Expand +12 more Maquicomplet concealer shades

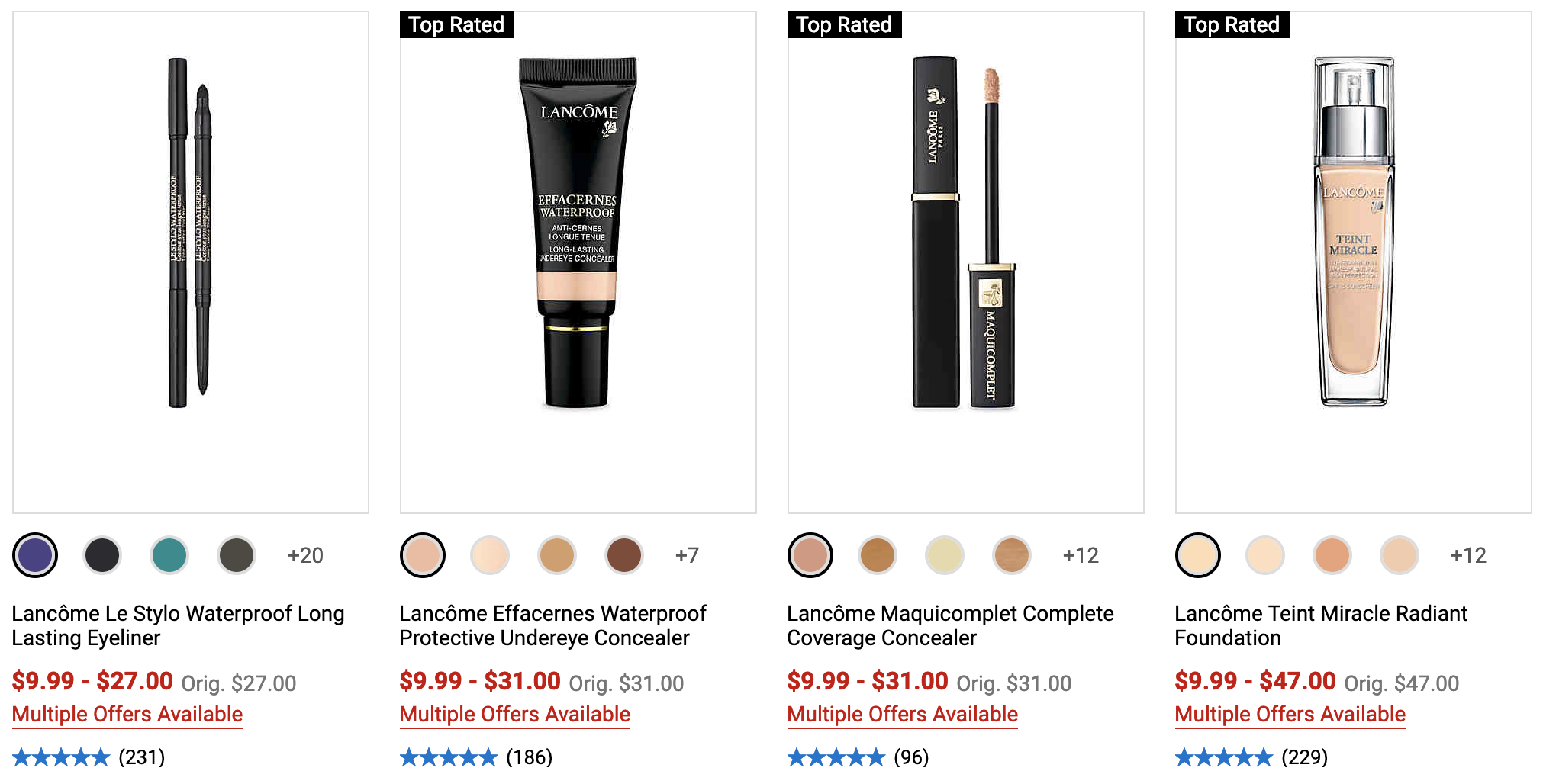click(x=1081, y=555)
